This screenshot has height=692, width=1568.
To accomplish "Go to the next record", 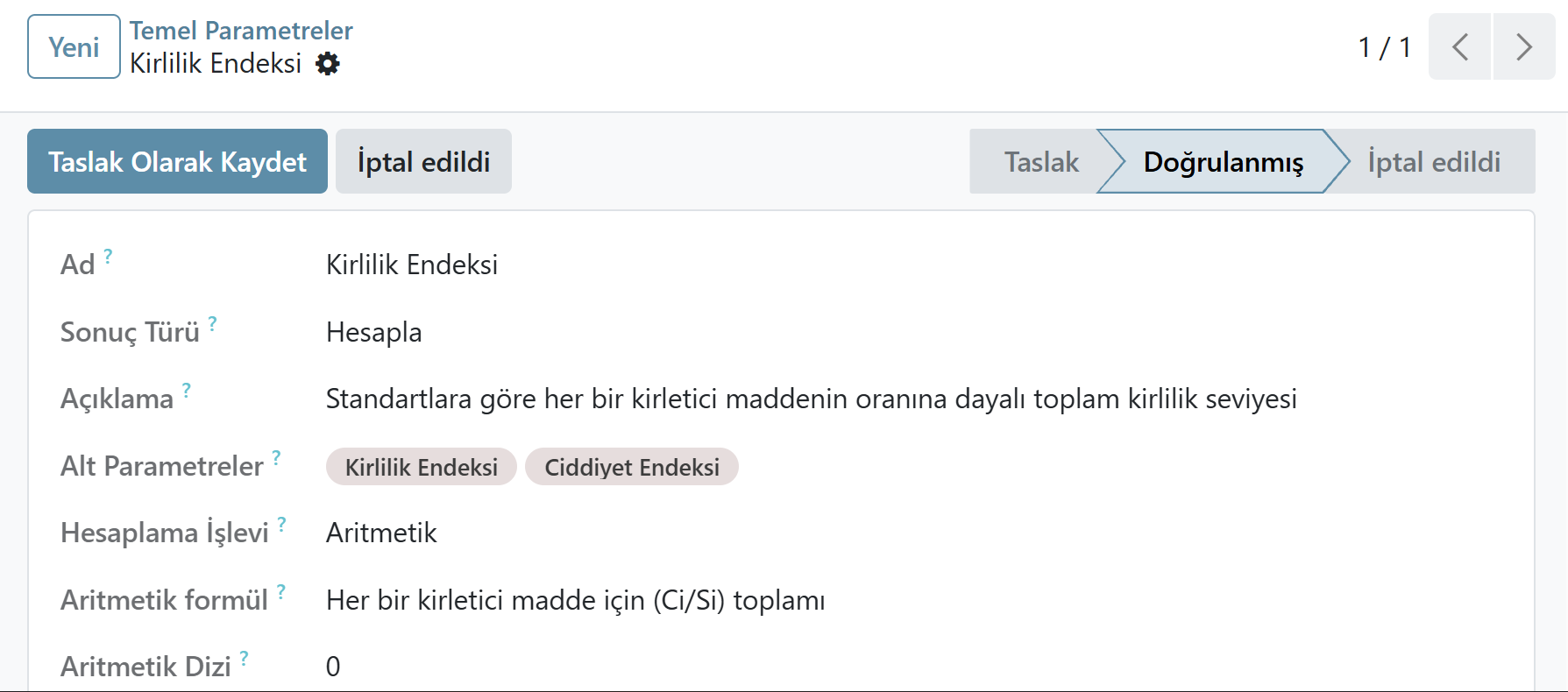I will 1524,47.
